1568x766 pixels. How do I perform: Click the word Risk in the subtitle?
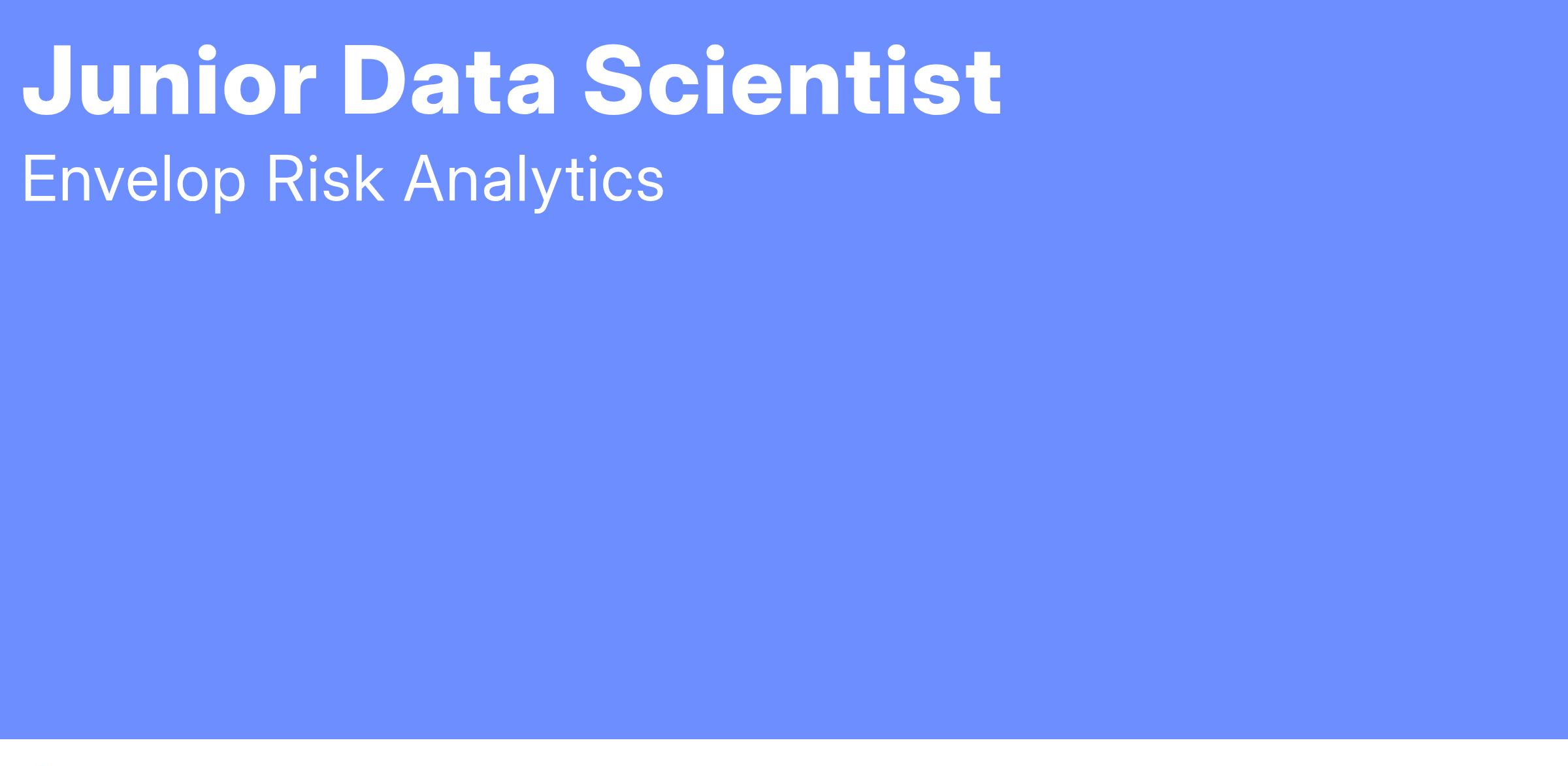pyautogui.click(x=325, y=179)
